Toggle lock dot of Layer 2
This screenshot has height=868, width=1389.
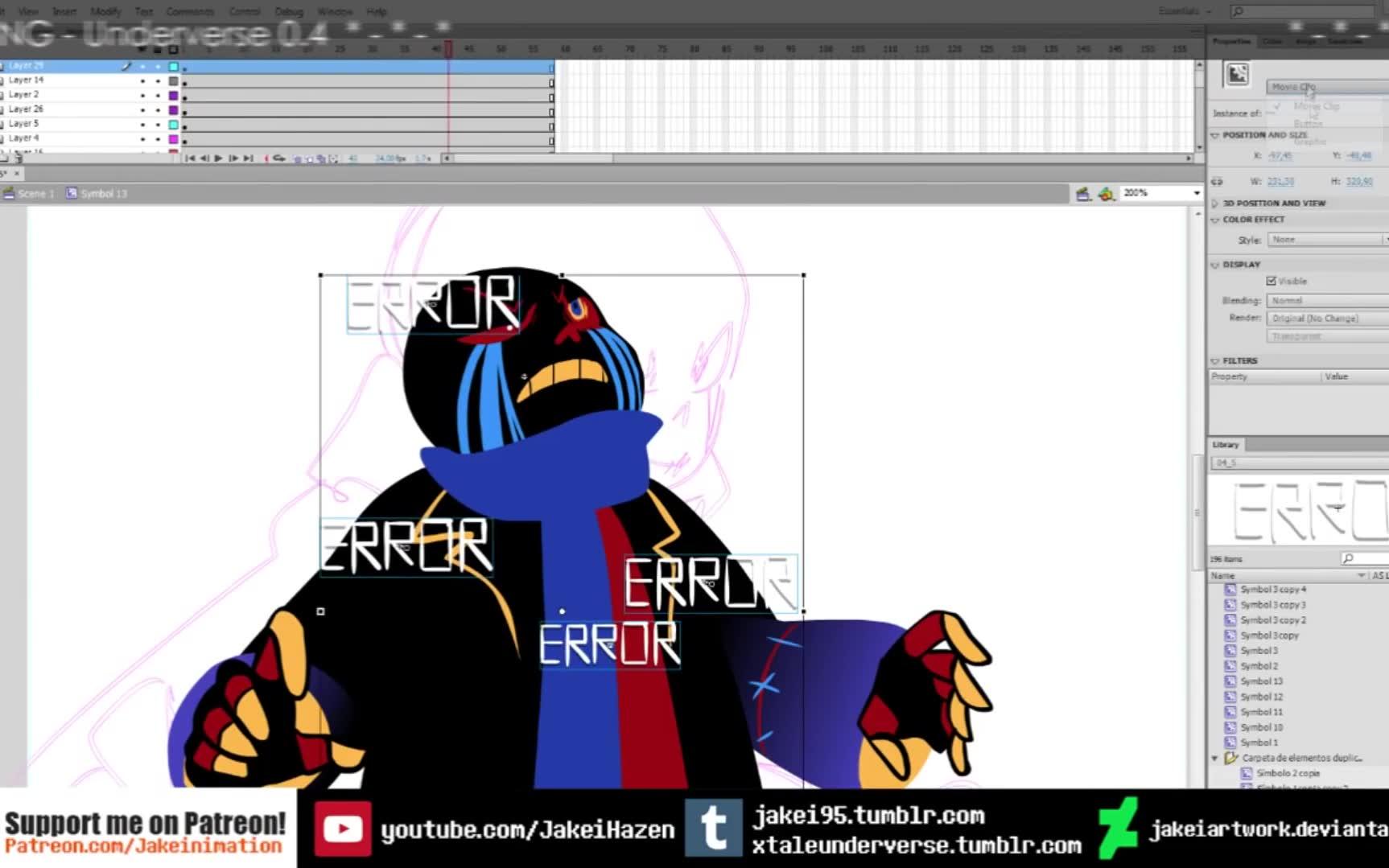click(158, 95)
